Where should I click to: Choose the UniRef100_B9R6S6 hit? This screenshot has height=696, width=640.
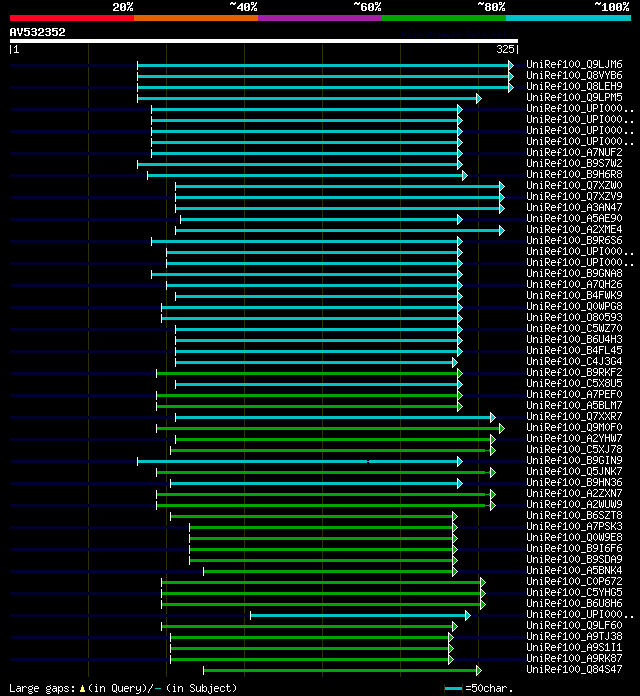pyautogui.click(x=574, y=240)
